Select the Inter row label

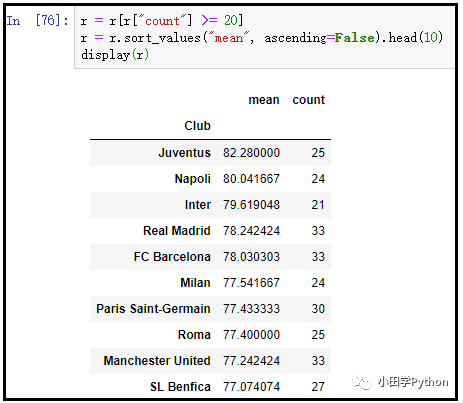(x=198, y=205)
